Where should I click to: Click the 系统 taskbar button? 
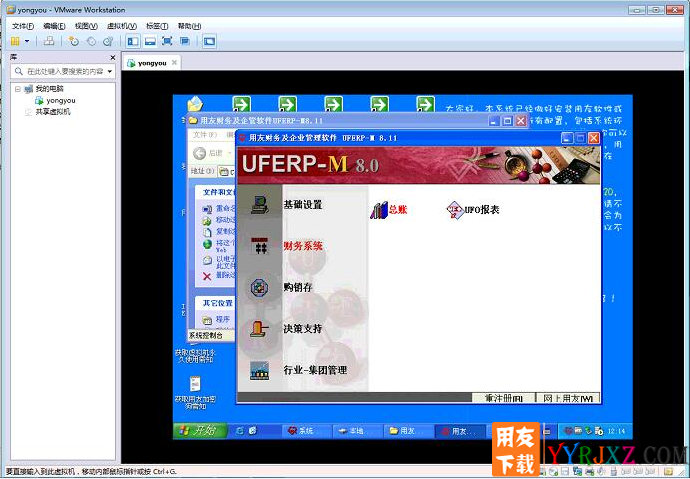point(305,431)
